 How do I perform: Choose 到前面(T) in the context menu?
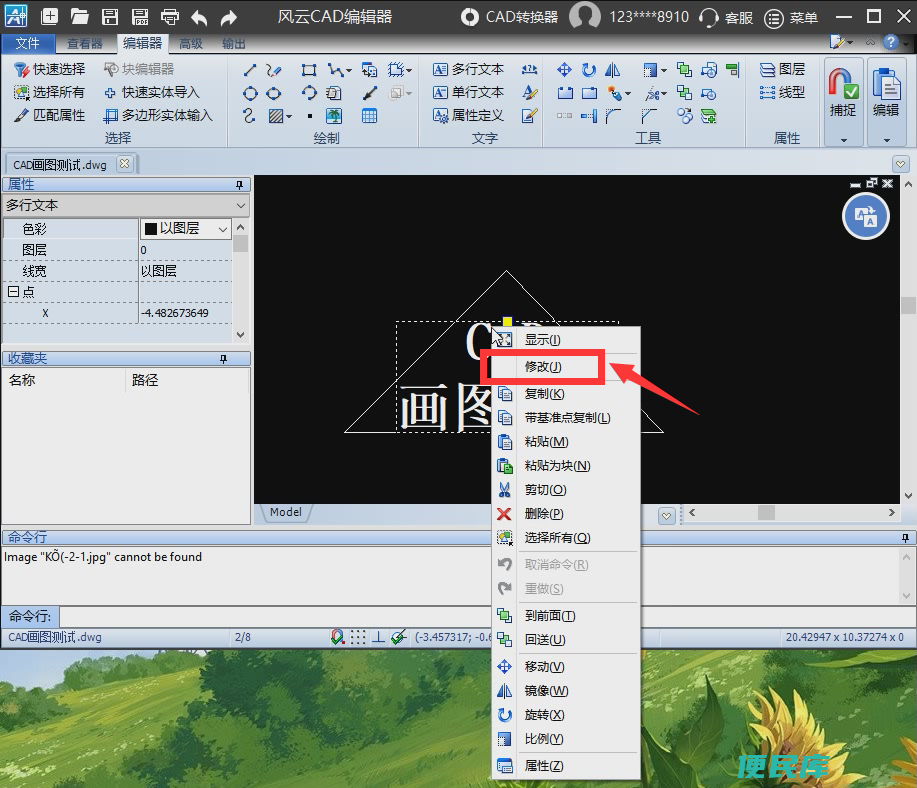[566, 615]
